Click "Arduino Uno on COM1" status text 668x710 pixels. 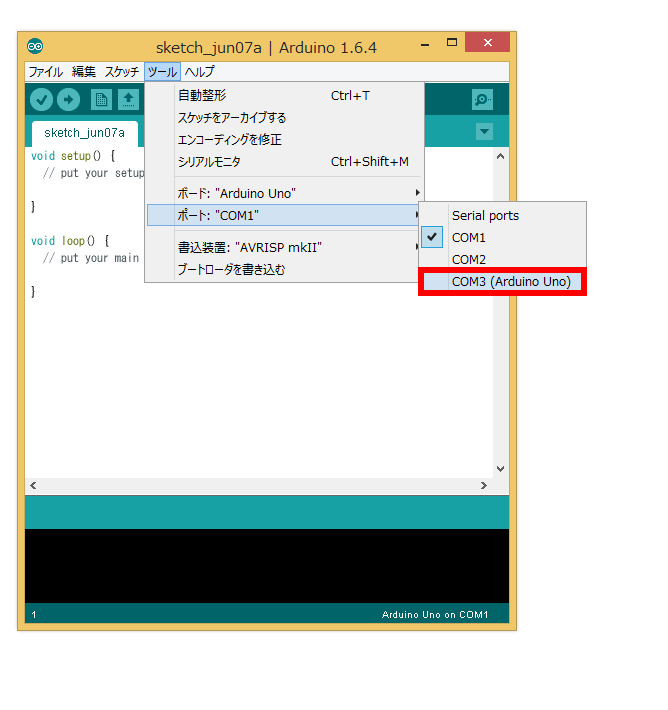click(x=435, y=614)
